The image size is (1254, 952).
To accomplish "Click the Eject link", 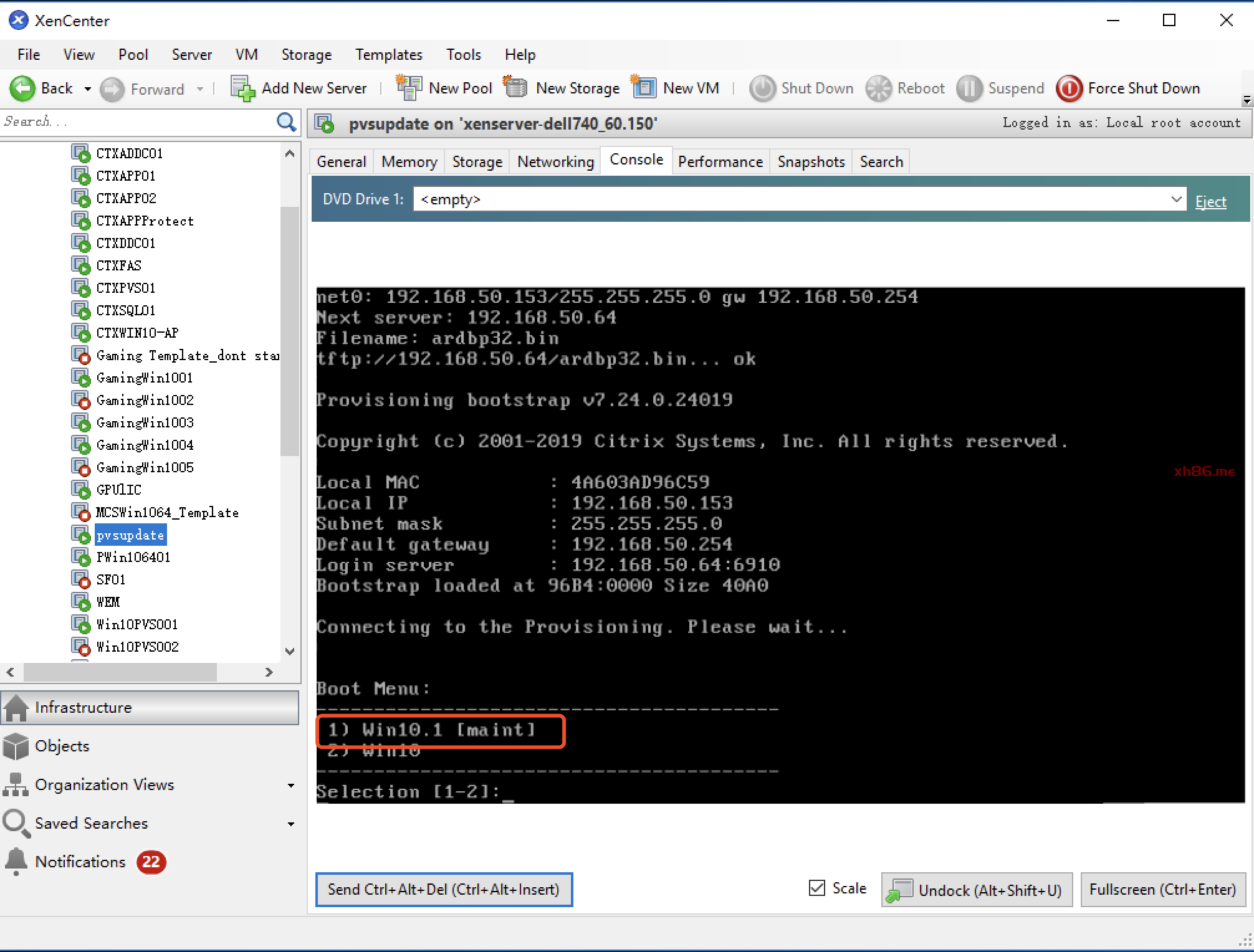I will [x=1210, y=202].
